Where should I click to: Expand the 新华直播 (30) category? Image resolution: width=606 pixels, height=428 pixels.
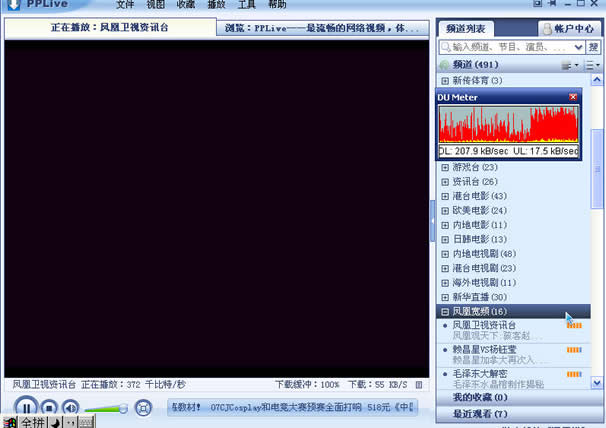coord(445,297)
